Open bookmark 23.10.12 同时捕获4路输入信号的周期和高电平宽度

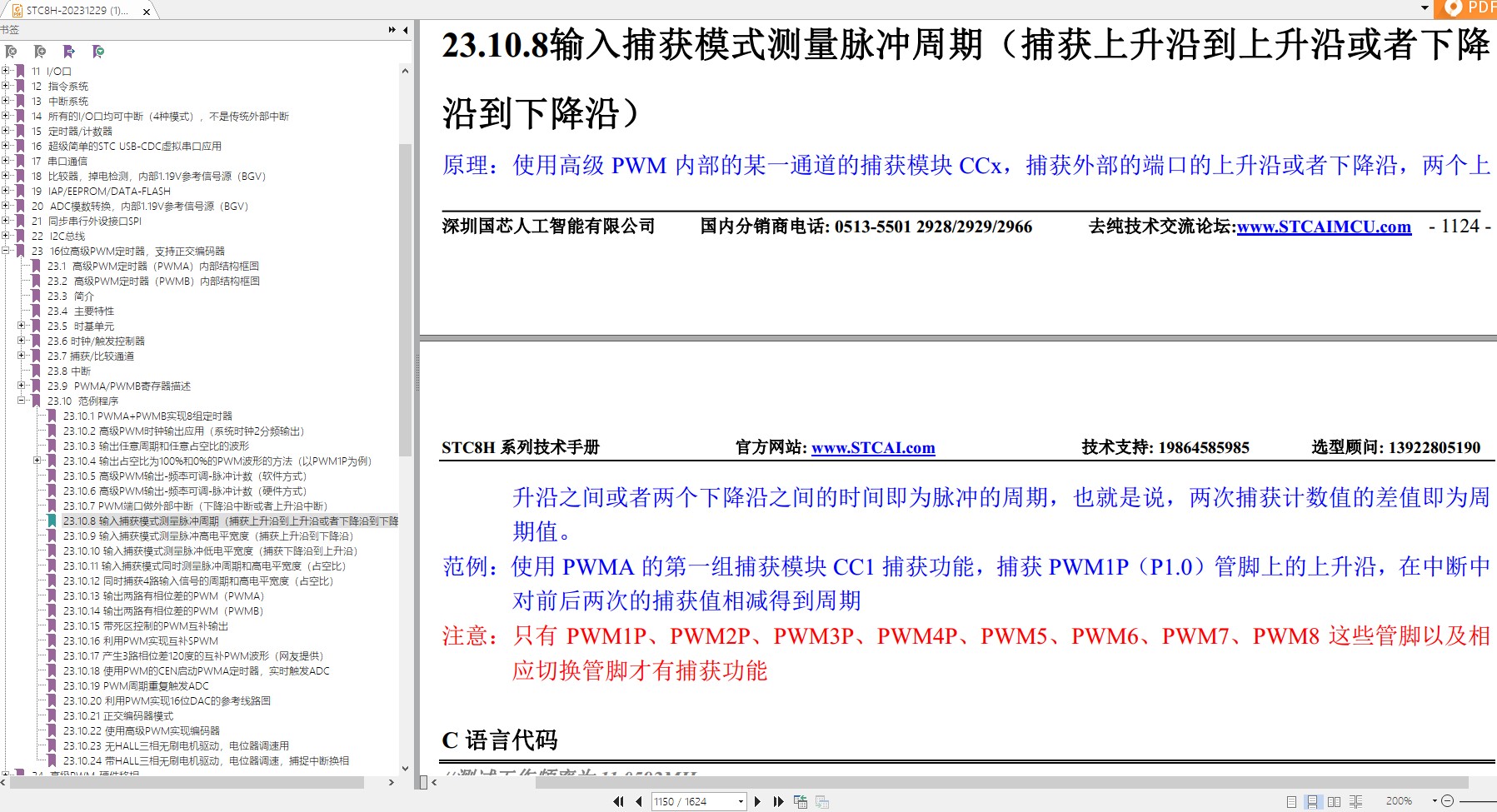point(198,580)
